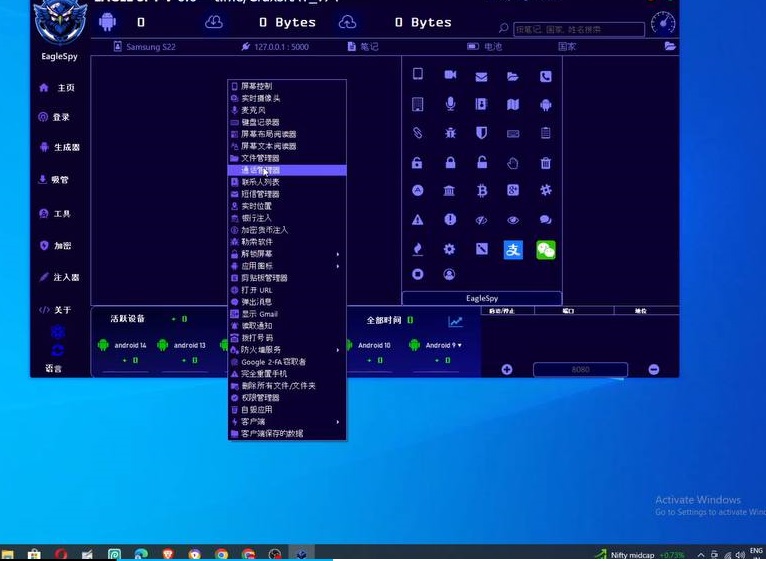Viewport: 766px width, 561px height.
Task: Toggle the eye icon in icon grid
Action: point(513,220)
